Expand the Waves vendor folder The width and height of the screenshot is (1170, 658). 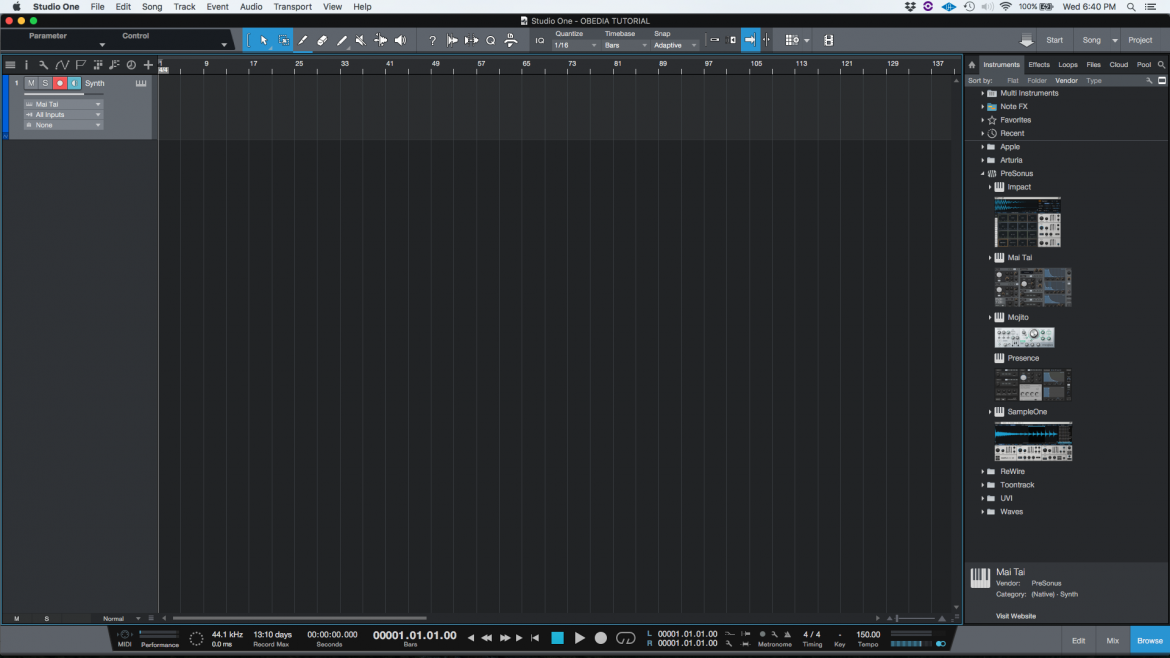tap(983, 512)
